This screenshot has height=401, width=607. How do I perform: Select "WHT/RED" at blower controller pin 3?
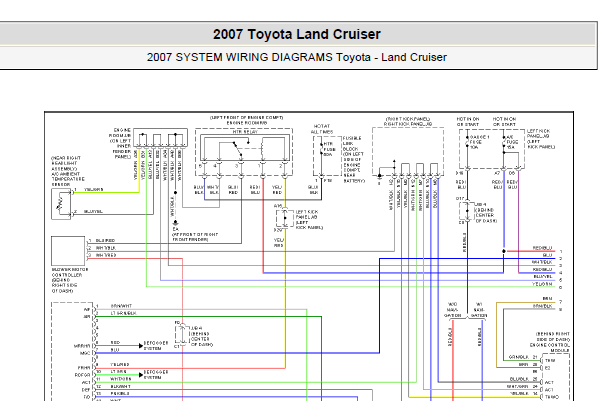pos(106,255)
